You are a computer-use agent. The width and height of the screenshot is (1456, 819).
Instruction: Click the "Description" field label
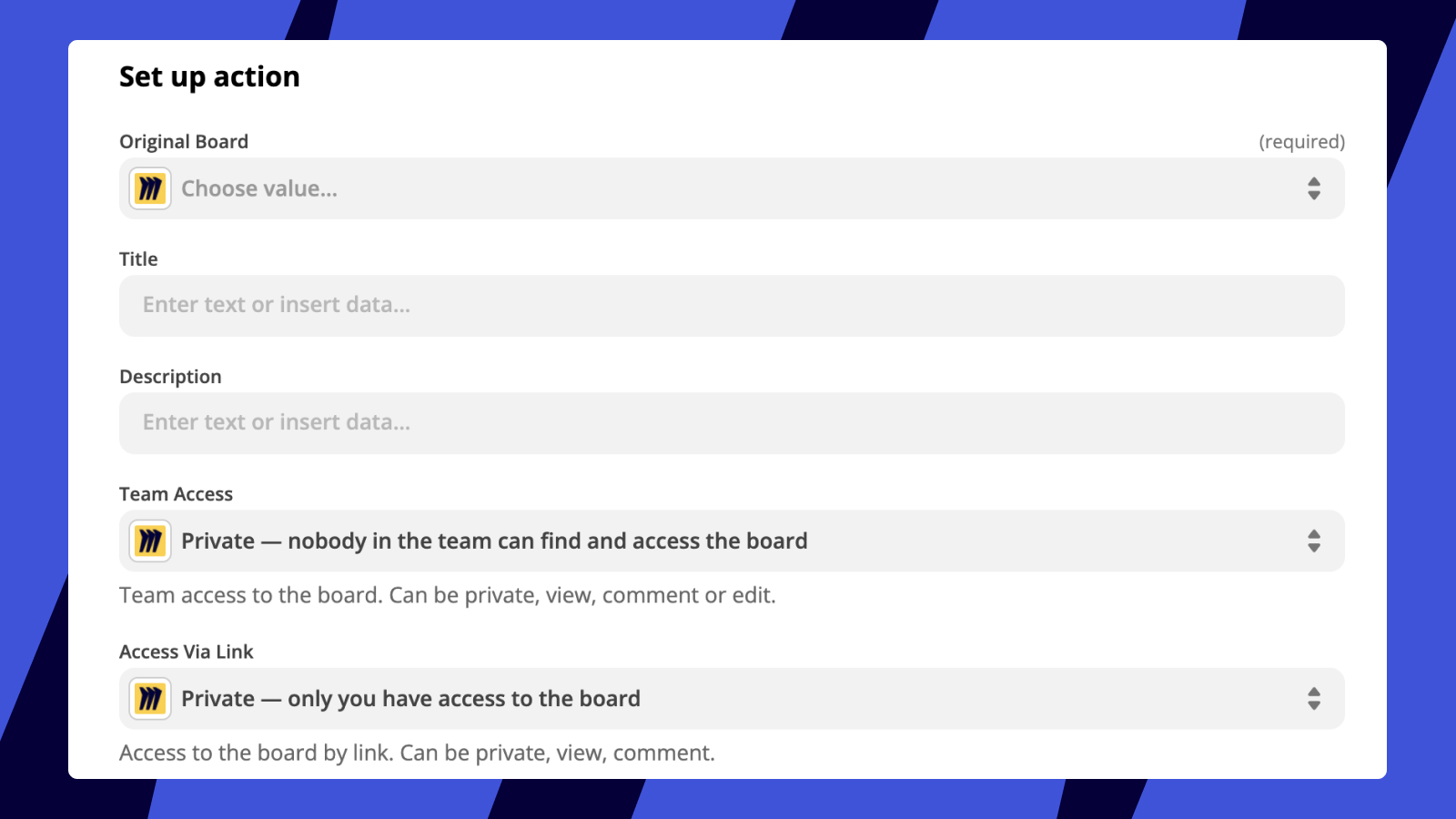[x=170, y=377]
